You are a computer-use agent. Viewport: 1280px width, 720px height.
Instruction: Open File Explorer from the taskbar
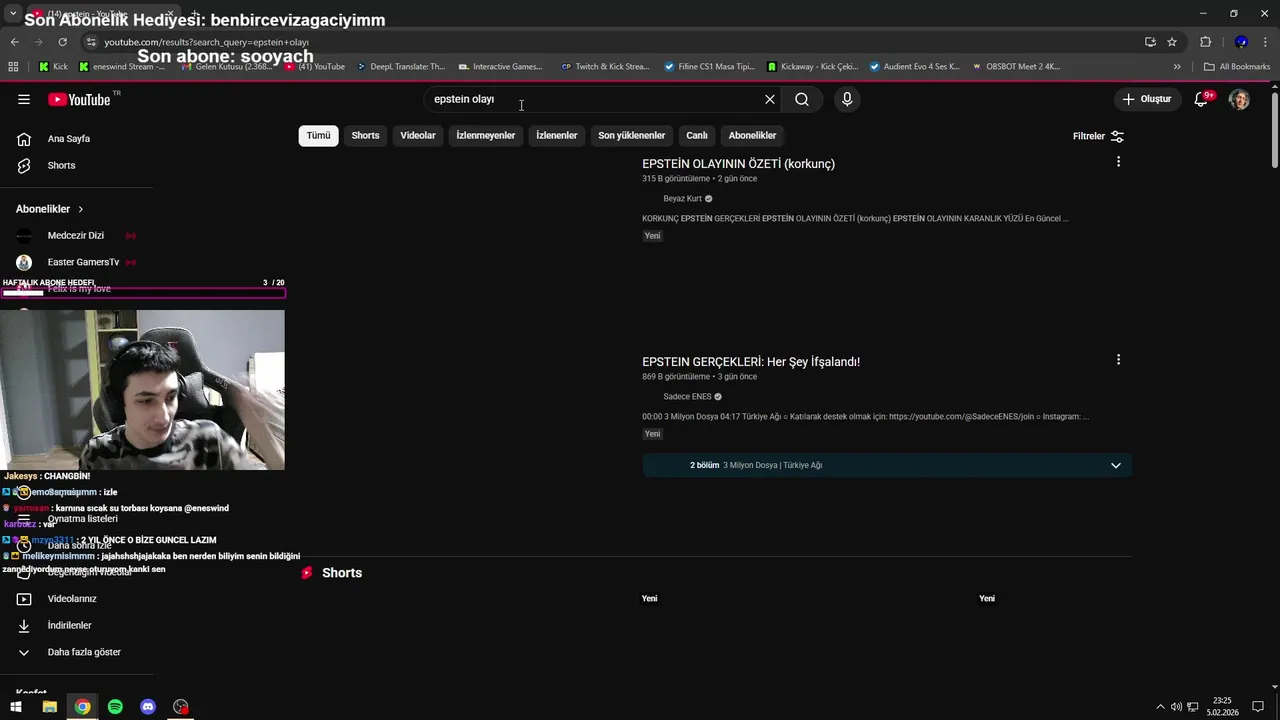[x=49, y=707]
